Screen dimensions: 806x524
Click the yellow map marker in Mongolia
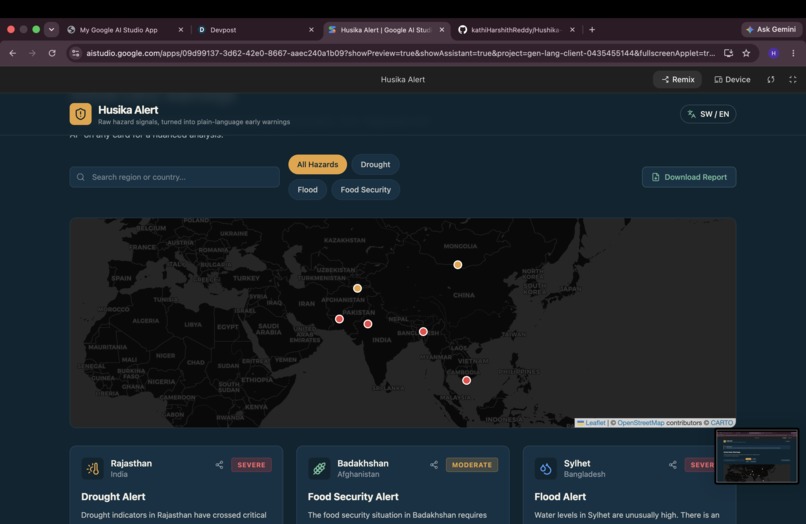tap(457, 265)
